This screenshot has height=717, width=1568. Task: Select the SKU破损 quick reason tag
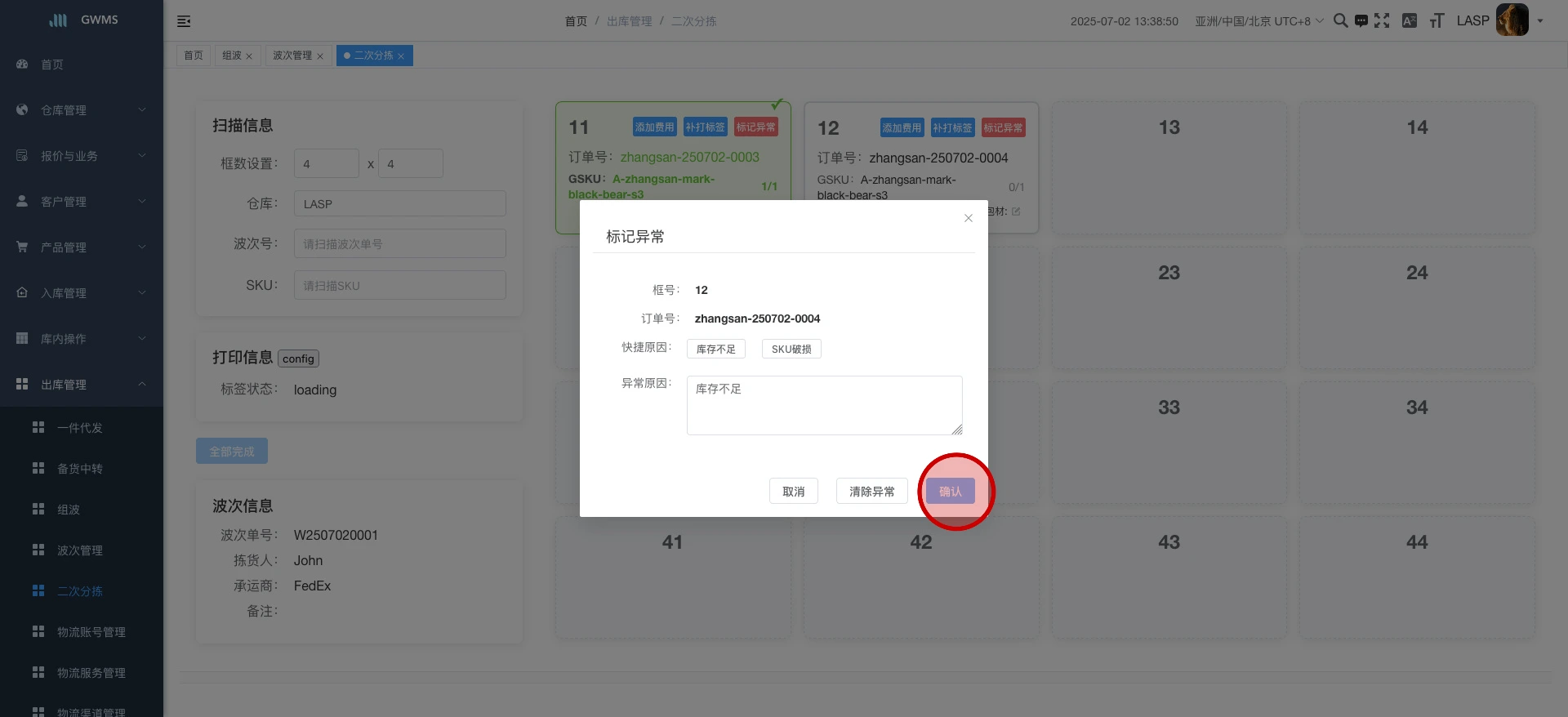[791, 349]
